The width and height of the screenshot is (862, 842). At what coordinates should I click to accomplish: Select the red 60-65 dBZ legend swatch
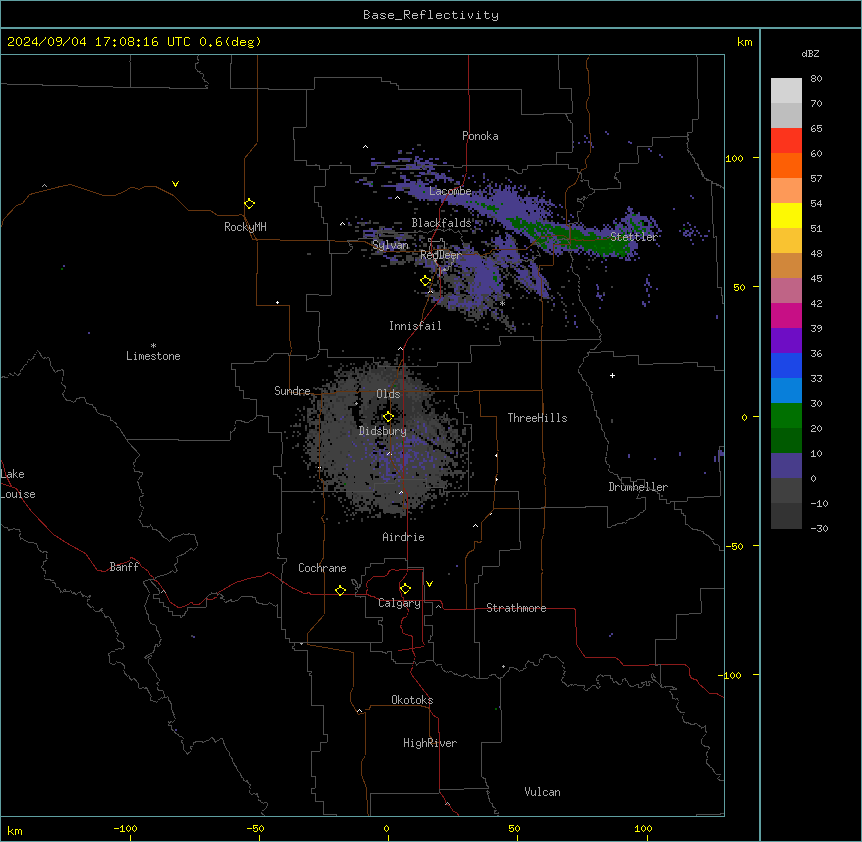pyautogui.click(x=786, y=140)
